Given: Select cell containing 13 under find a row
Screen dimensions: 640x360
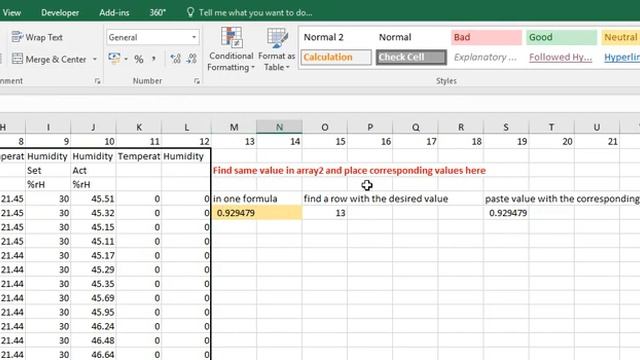Looking at the screenshot, I should [325, 213].
